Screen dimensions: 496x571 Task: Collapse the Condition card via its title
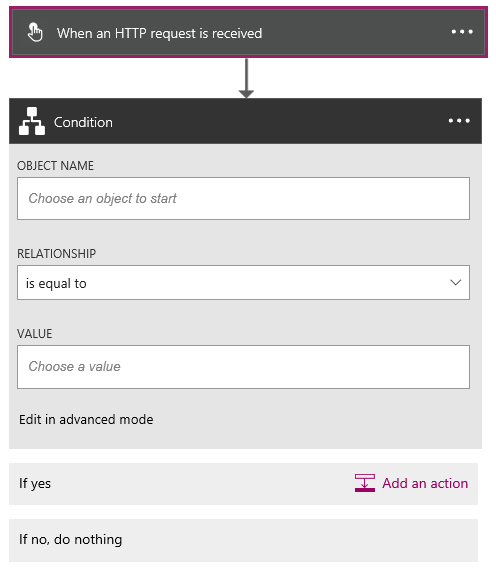pyautogui.click(x=83, y=122)
